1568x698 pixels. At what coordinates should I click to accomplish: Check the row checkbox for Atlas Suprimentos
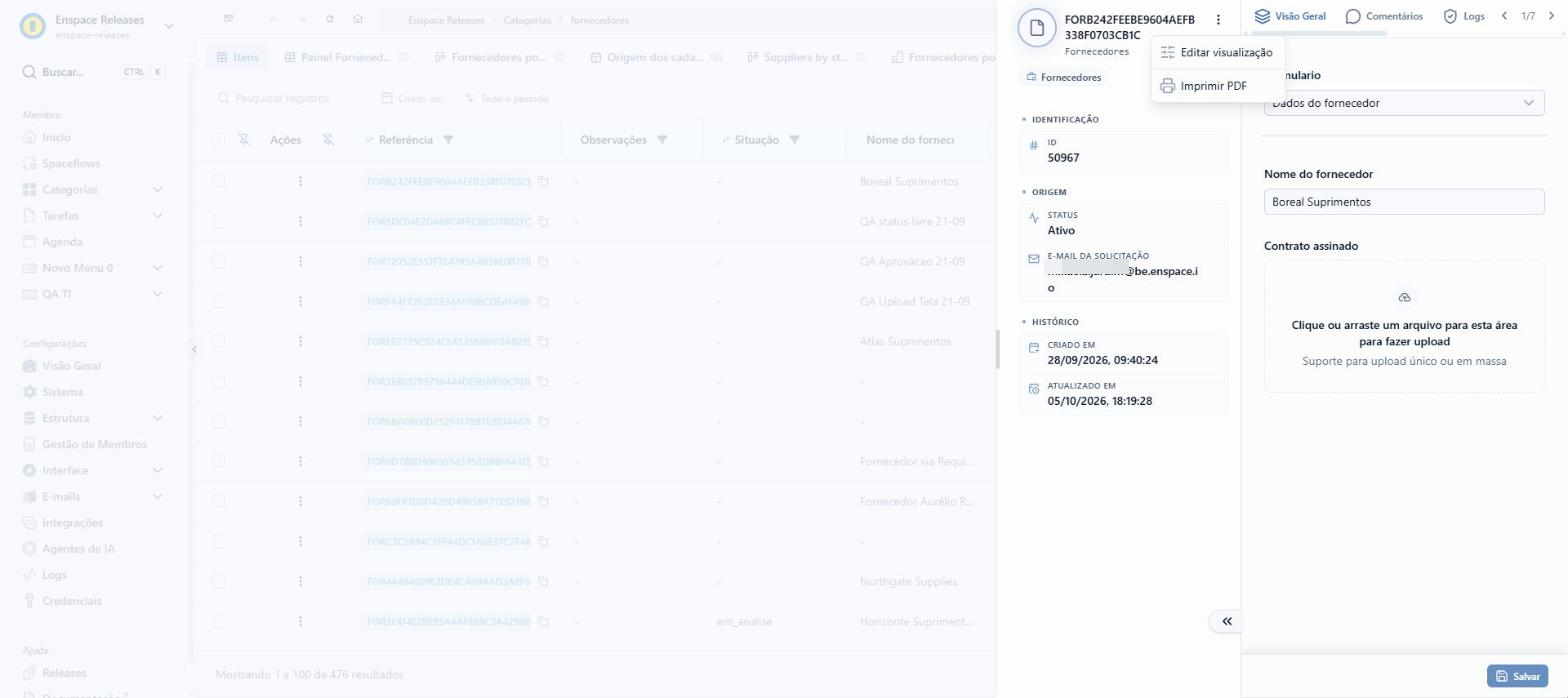[219, 341]
